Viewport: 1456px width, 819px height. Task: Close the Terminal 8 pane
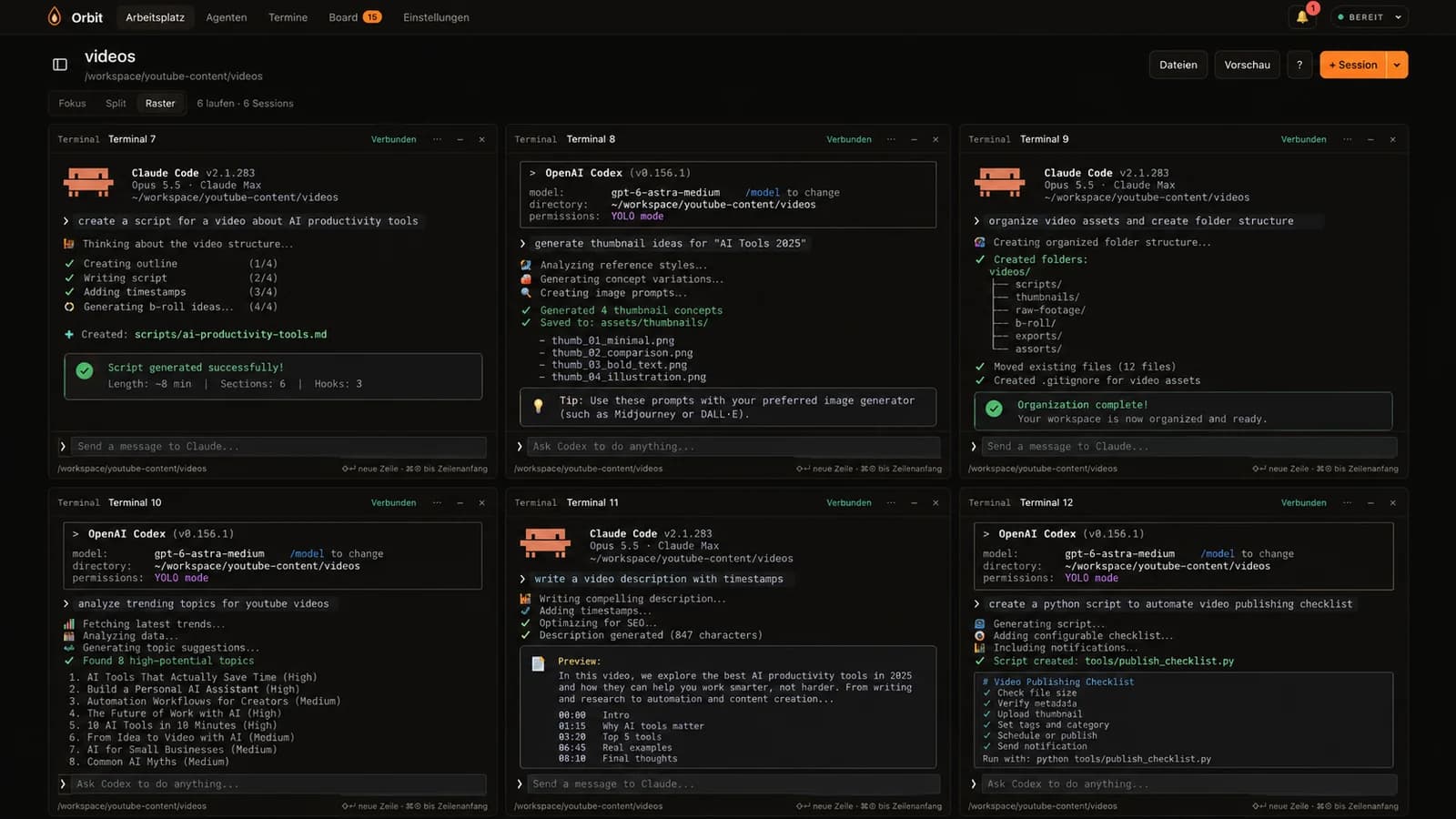pyautogui.click(x=935, y=139)
